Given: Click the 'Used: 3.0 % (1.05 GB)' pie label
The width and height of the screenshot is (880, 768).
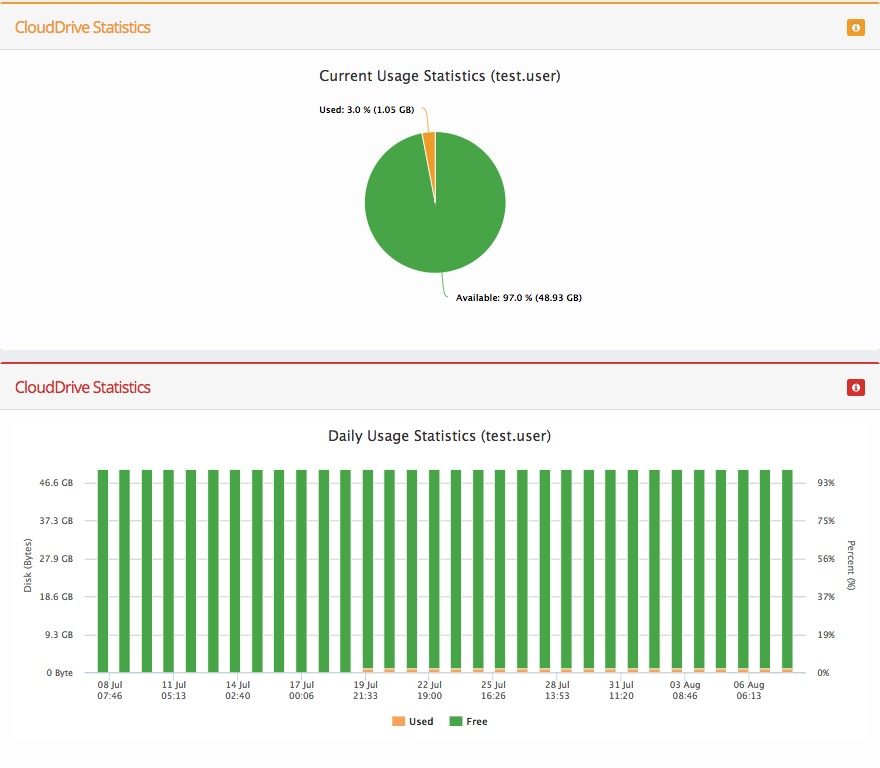Looking at the screenshot, I should pyautogui.click(x=366, y=110).
